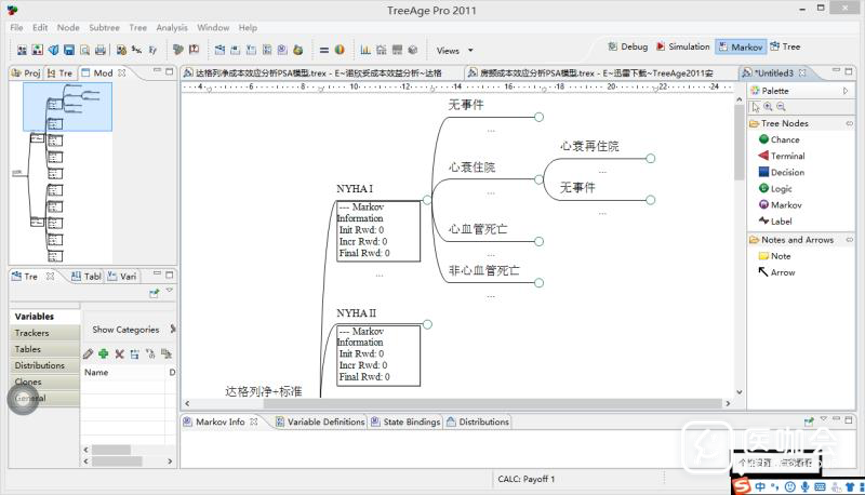Click the red delete variable icon
Image resolution: width=866 pixels, height=495 pixels.
tap(119, 354)
